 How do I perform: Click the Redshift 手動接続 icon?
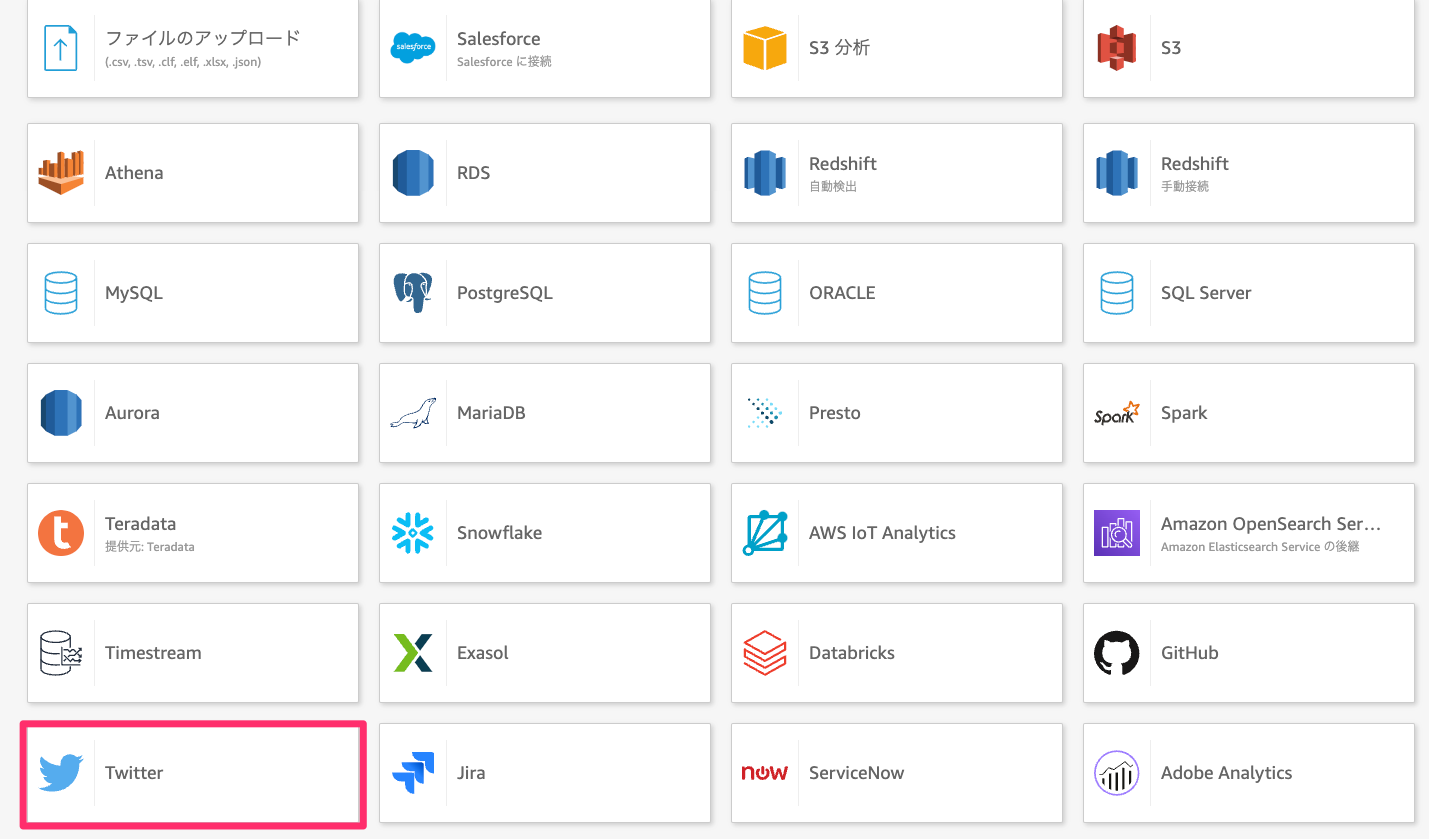[1117, 172]
